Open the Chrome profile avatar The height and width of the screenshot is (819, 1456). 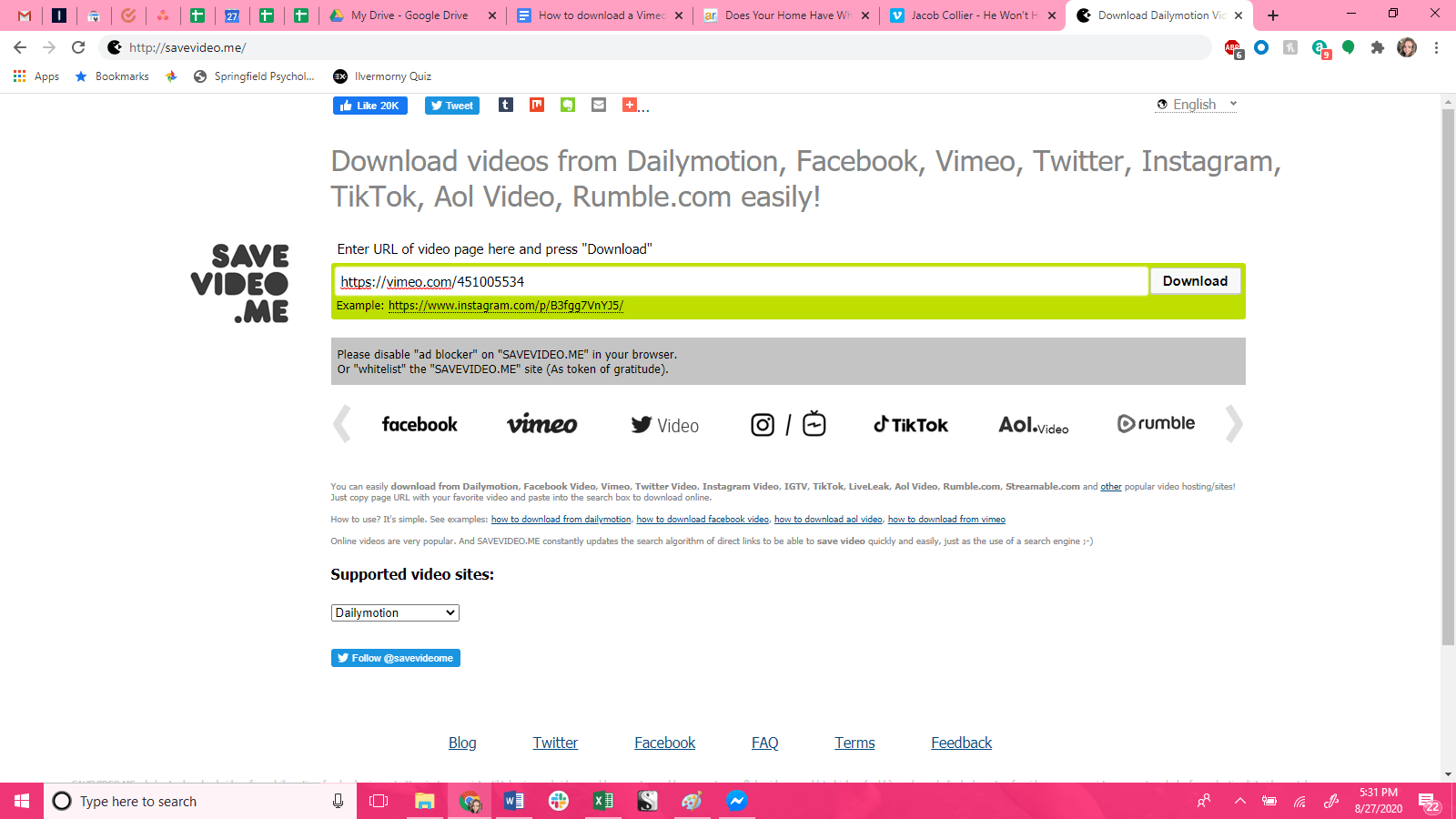1407,47
